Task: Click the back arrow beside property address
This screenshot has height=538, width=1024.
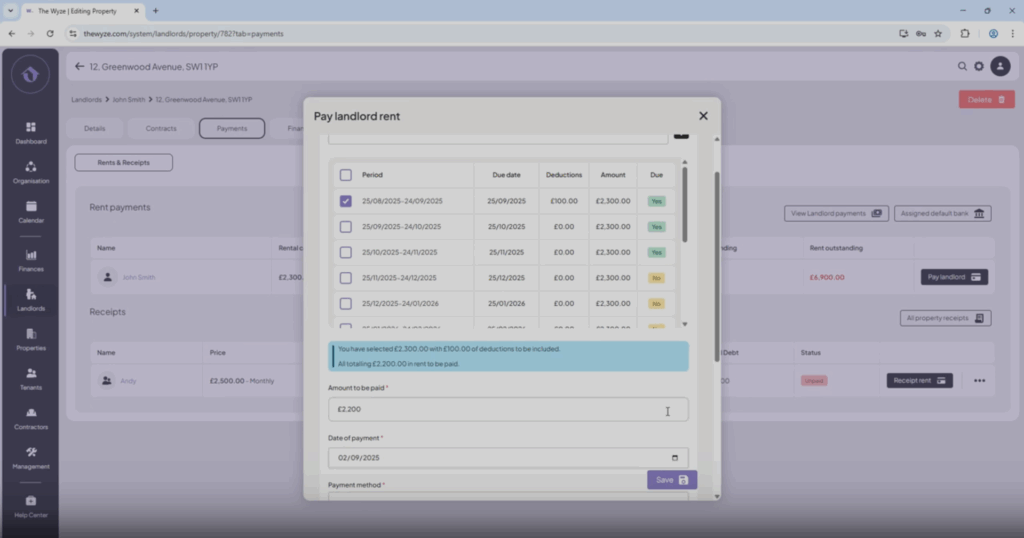Action: [x=80, y=67]
